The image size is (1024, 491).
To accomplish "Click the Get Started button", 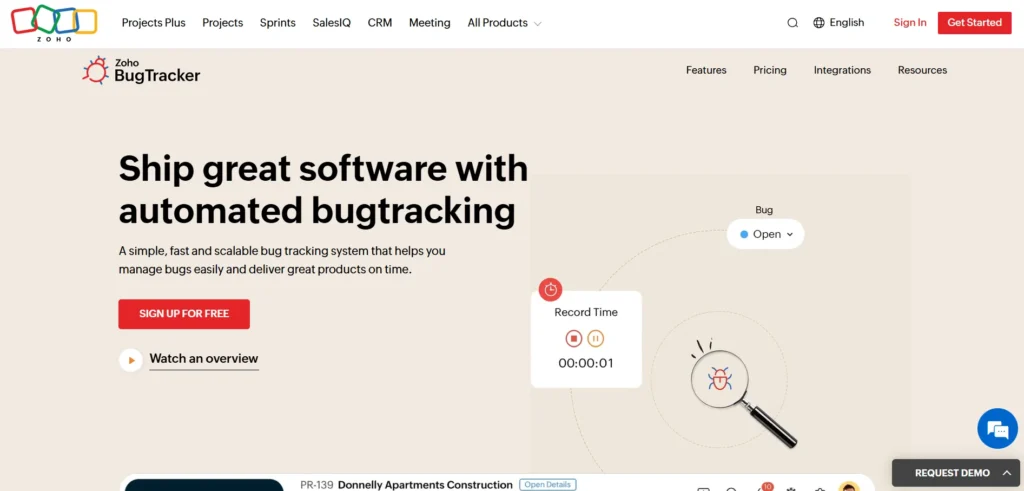I will (x=974, y=23).
